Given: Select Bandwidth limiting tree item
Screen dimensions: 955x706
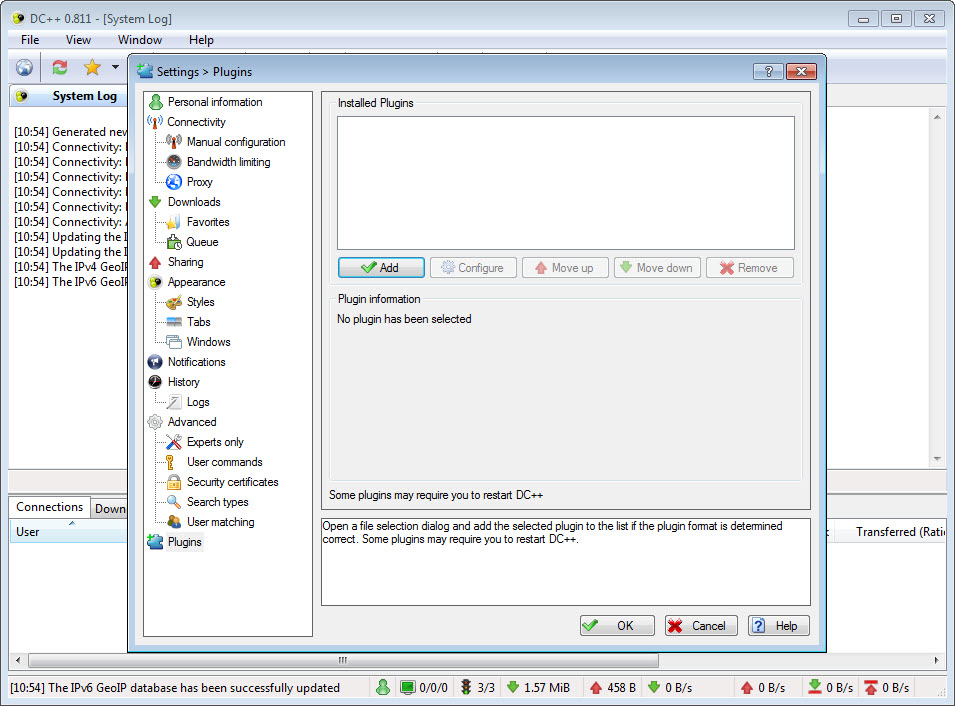Looking at the screenshot, I should click(228, 162).
